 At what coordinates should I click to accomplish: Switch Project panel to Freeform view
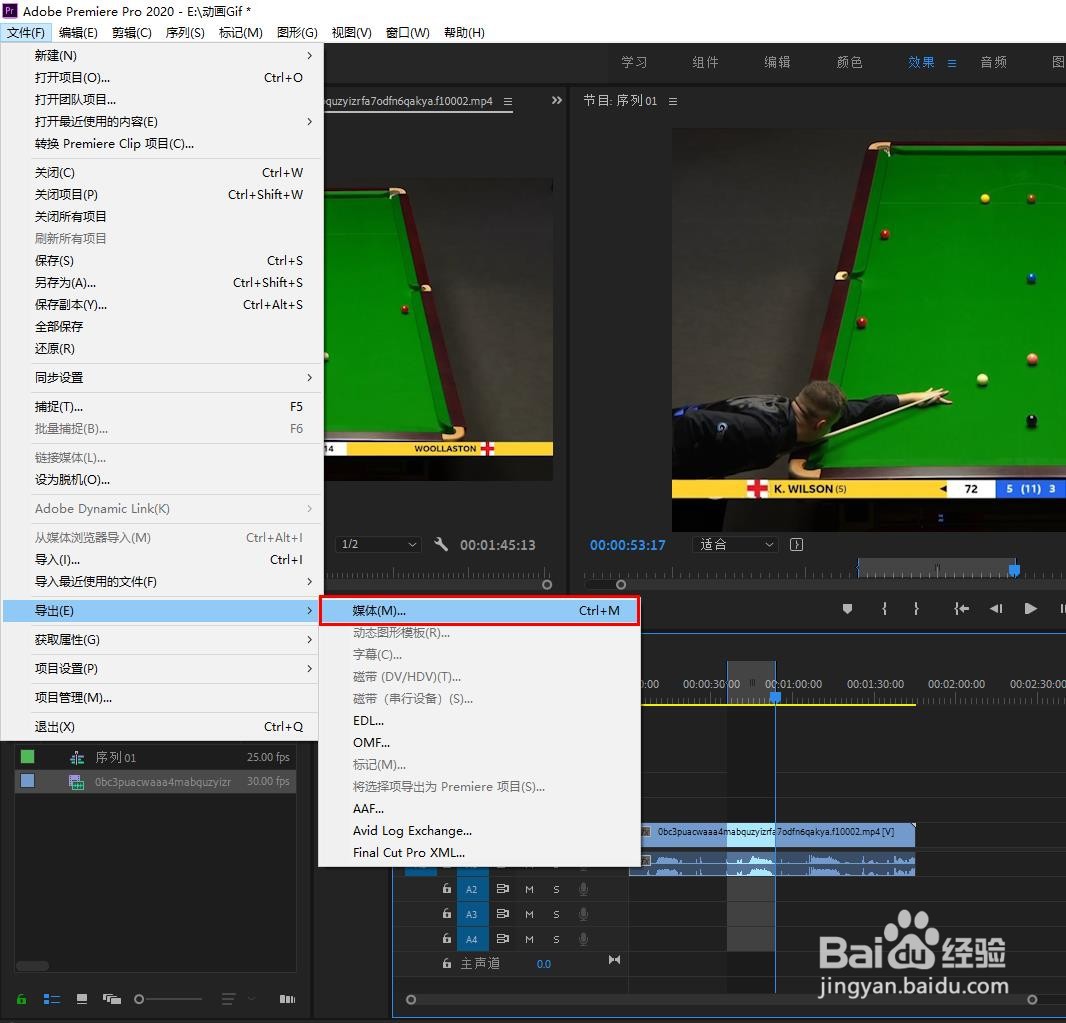[x=111, y=999]
